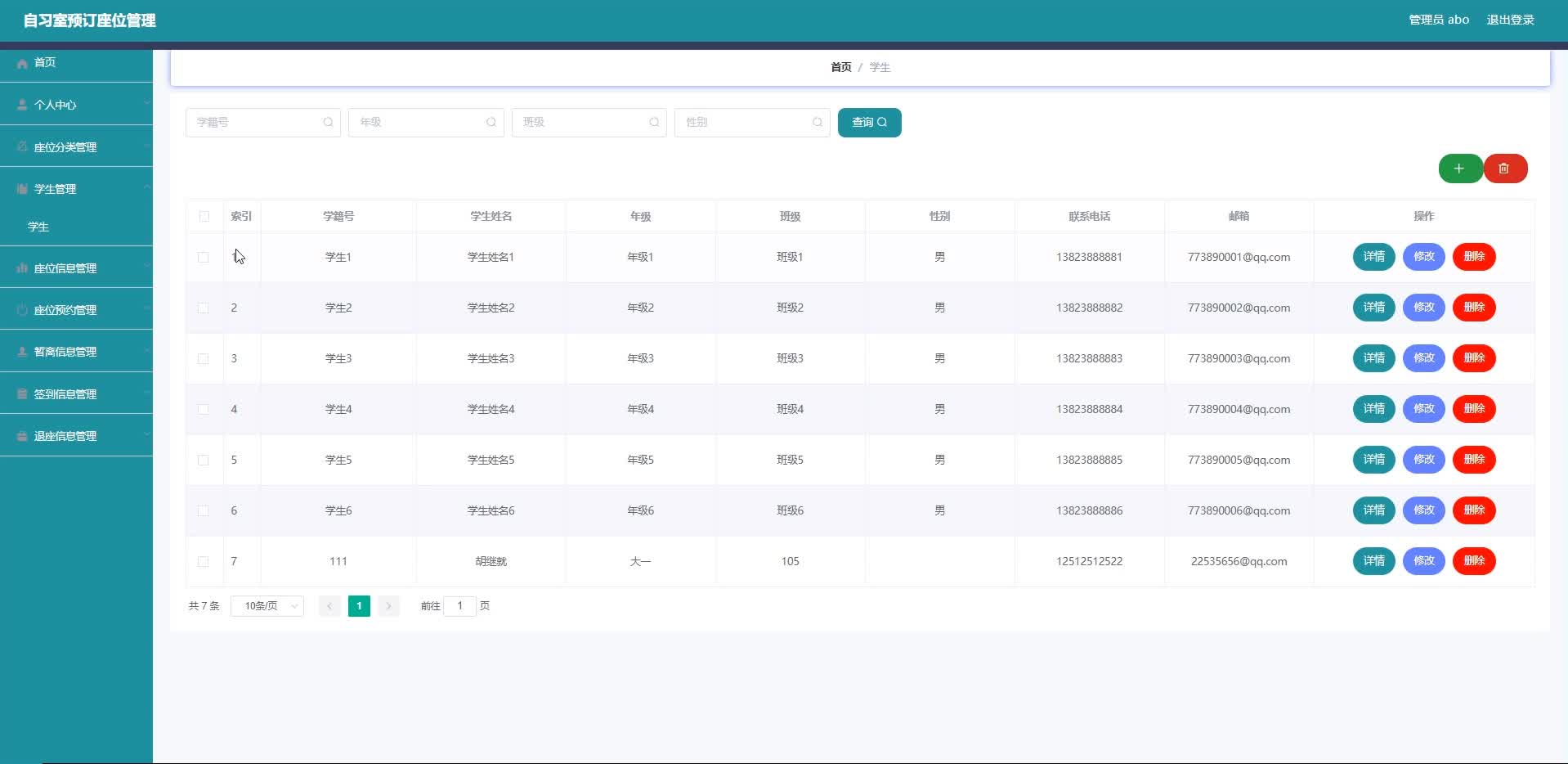Click 详情 button for 学生3
The height and width of the screenshot is (764, 1568).
[1373, 358]
